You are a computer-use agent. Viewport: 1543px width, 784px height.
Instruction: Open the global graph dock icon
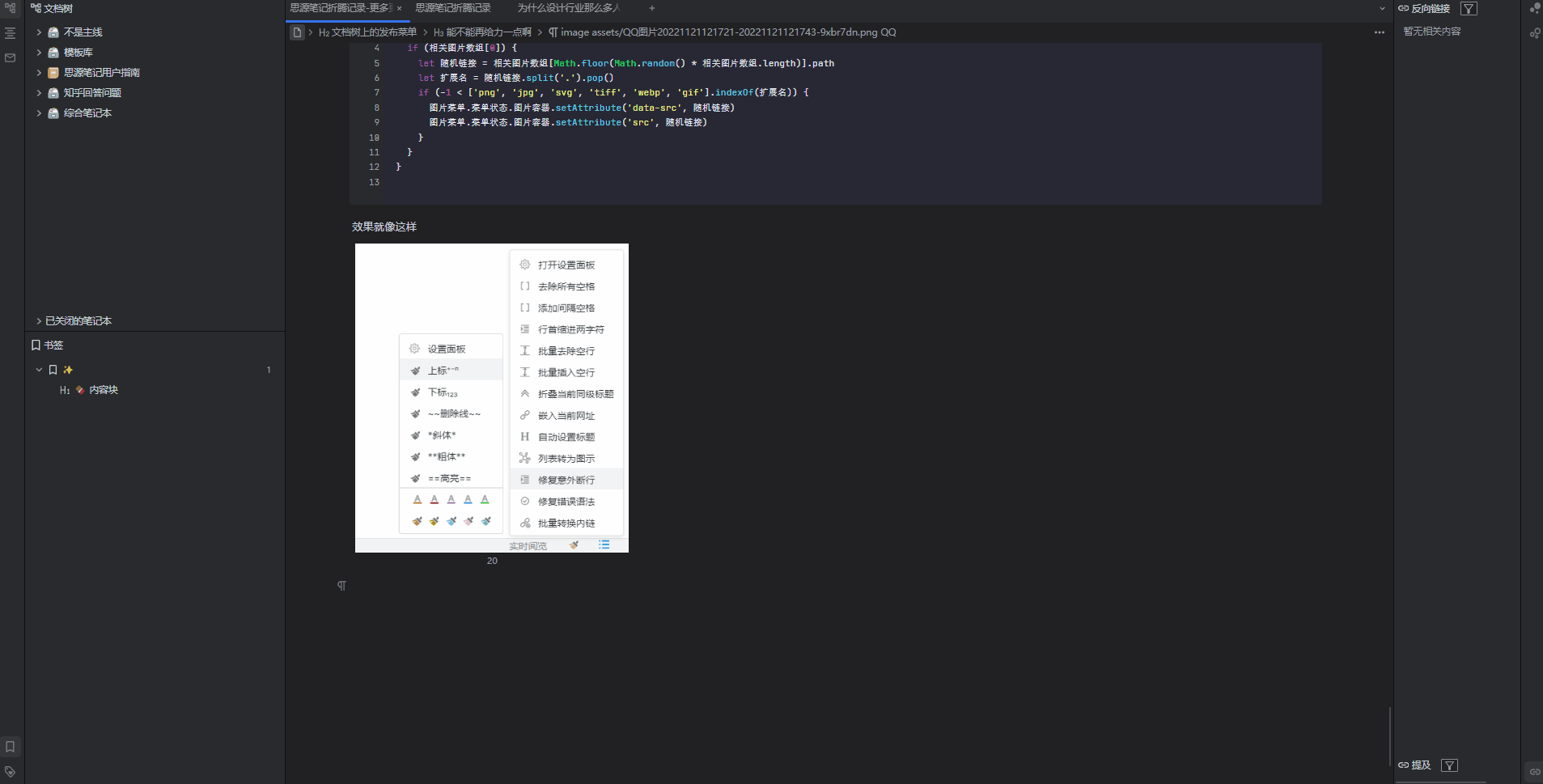coord(1535,33)
